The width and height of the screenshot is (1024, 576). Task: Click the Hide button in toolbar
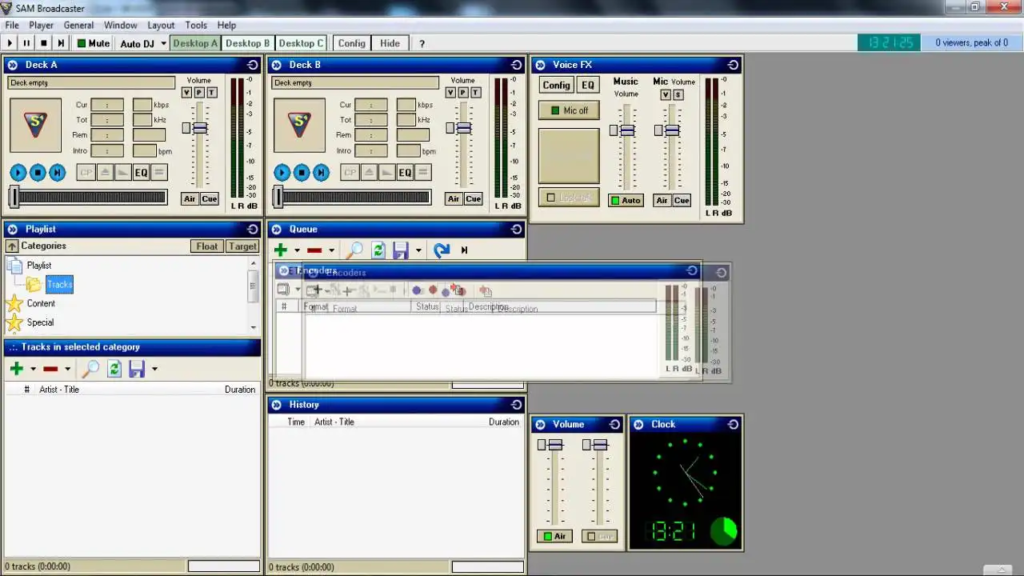[x=390, y=43]
